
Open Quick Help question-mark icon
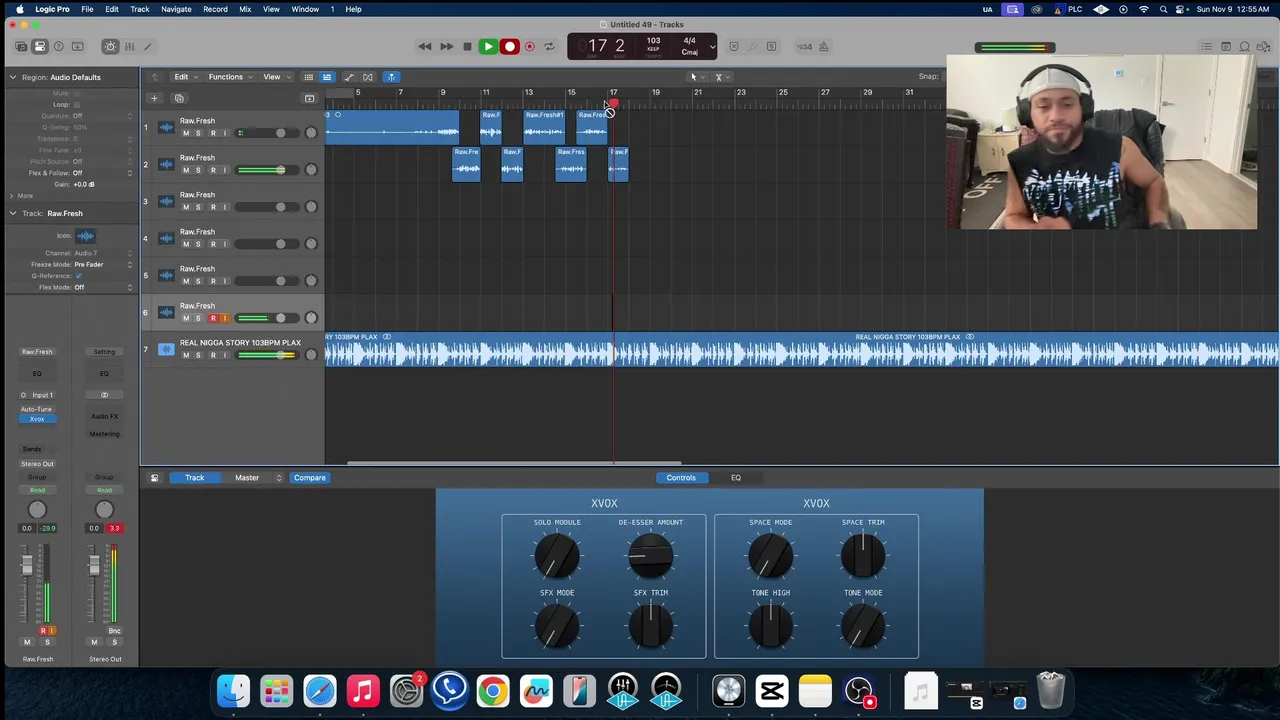59,46
